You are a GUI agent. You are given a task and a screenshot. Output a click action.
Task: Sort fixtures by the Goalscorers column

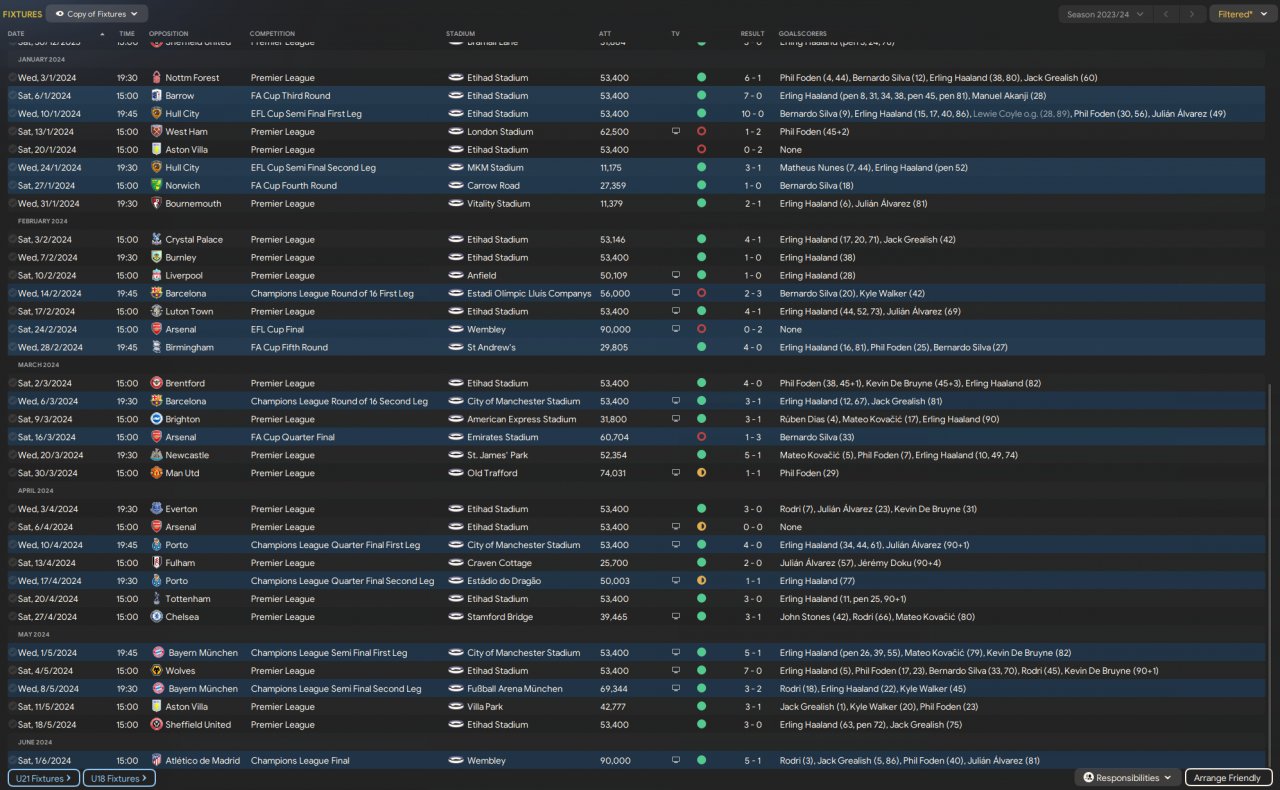pos(803,34)
